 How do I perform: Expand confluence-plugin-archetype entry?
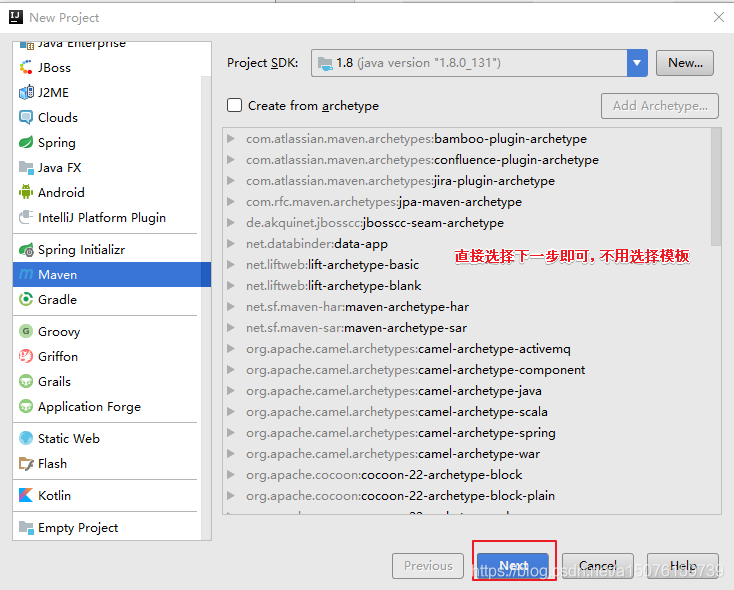coord(230,160)
